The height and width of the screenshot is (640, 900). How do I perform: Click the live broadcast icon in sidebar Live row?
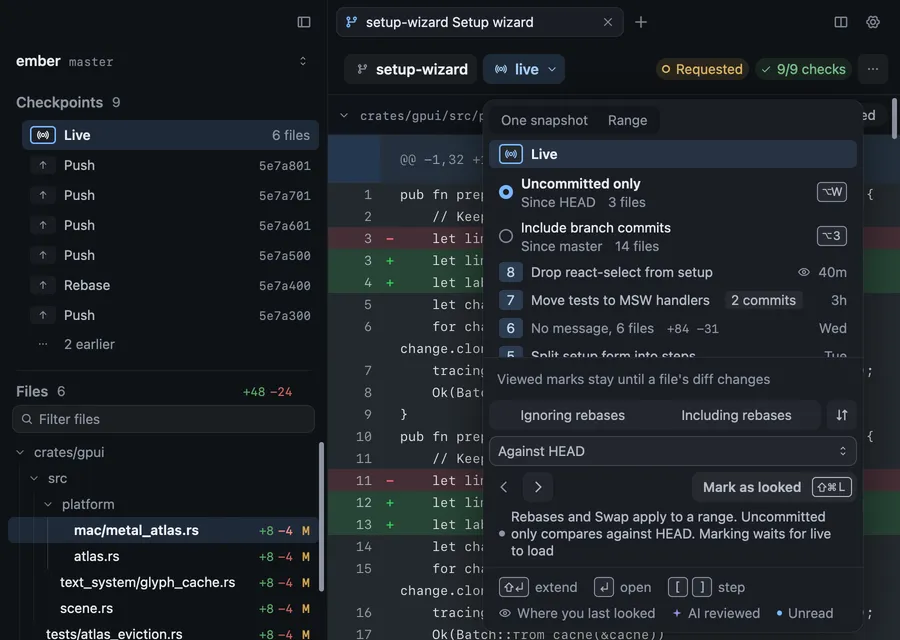(43, 135)
